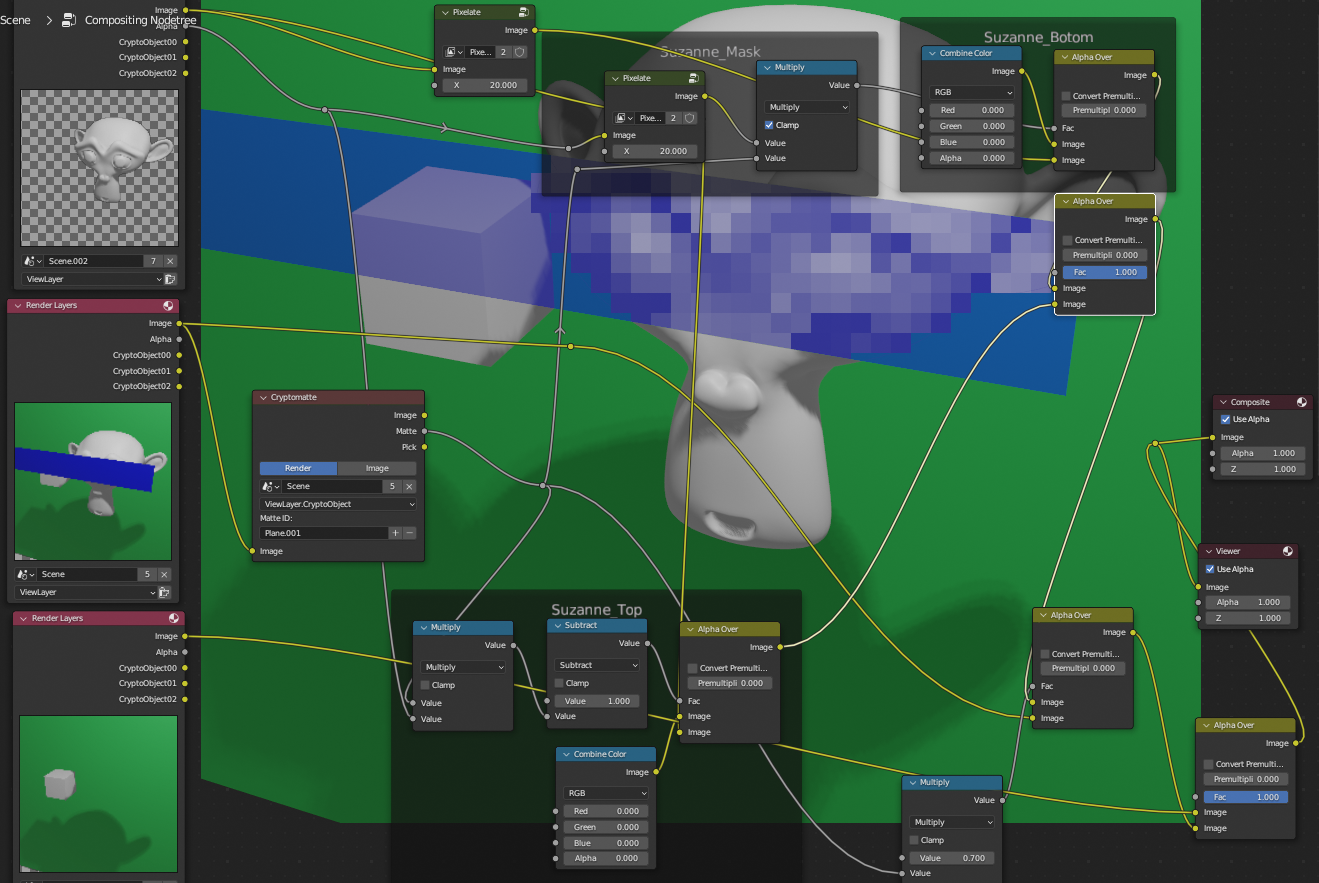Click the Scene breadcrumb
1319x883 pixels.
pos(15,20)
